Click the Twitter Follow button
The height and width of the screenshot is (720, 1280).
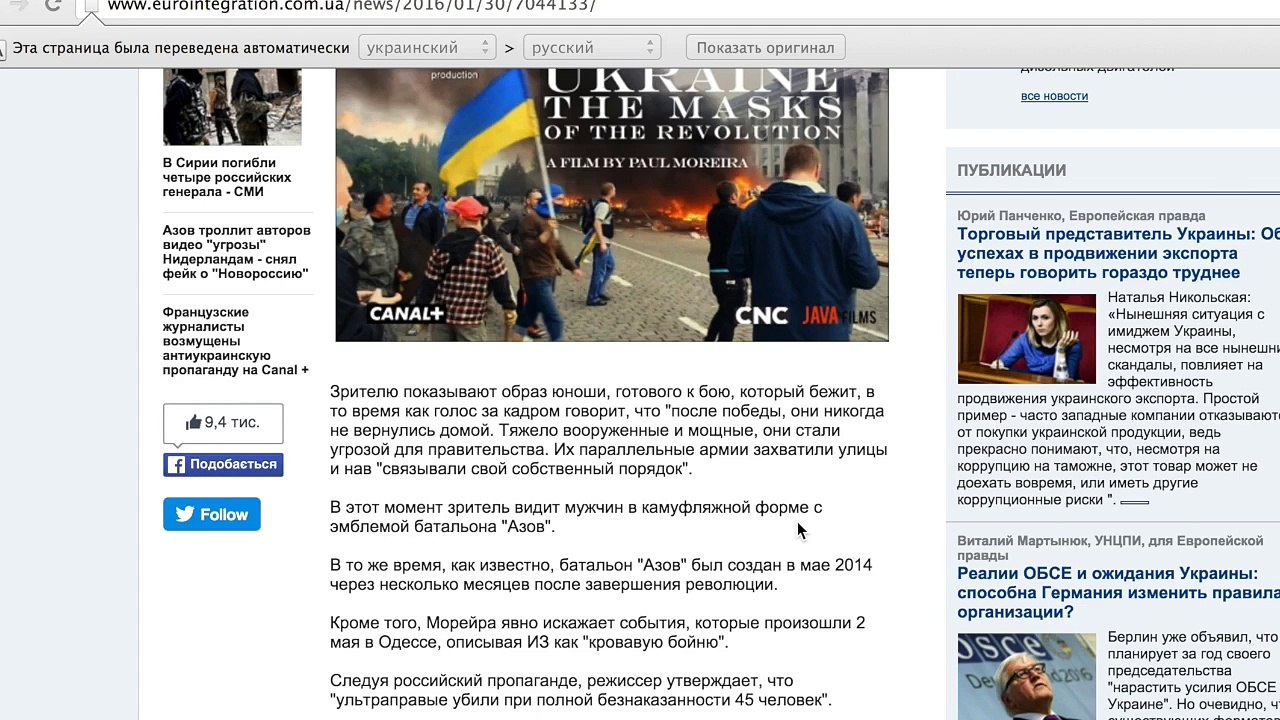click(x=212, y=514)
